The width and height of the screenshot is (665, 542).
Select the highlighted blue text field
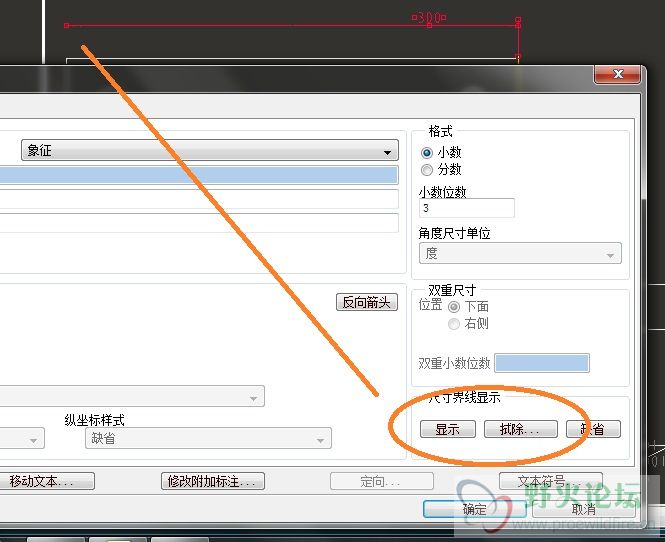(198, 175)
